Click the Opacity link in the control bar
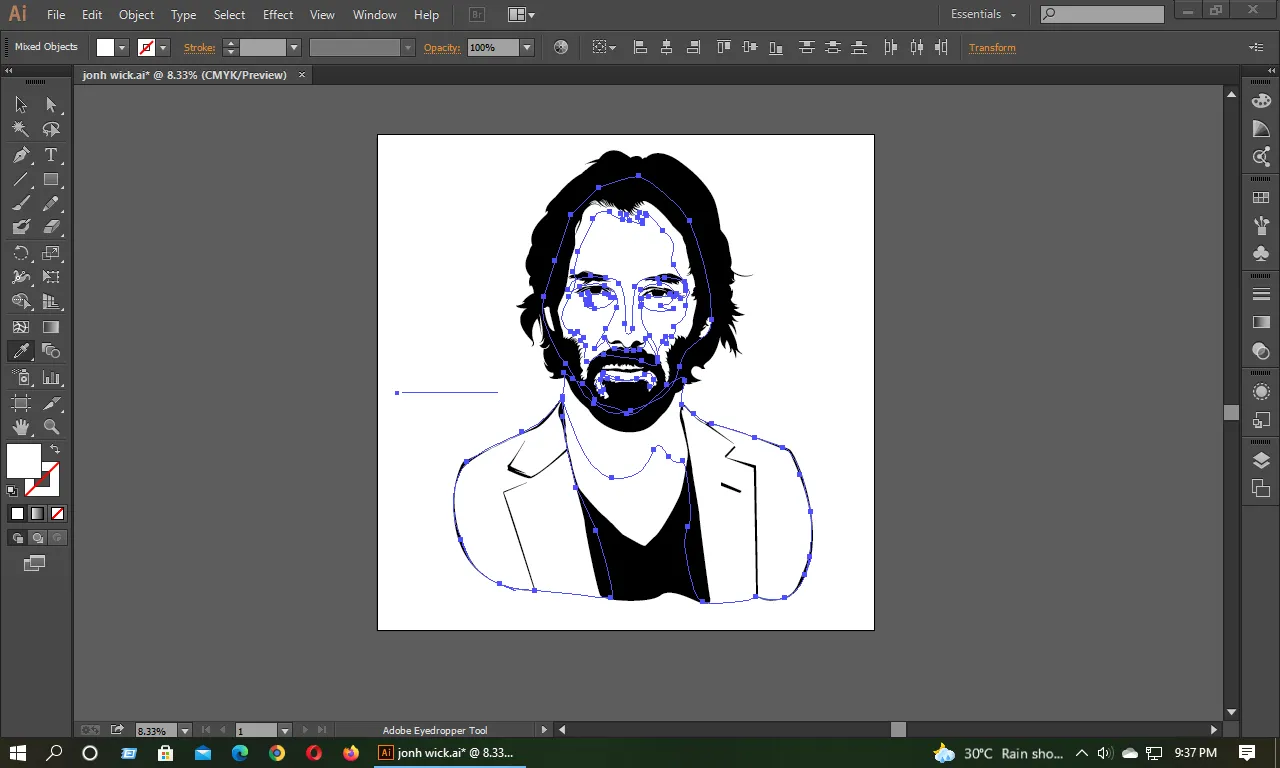 (442, 48)
